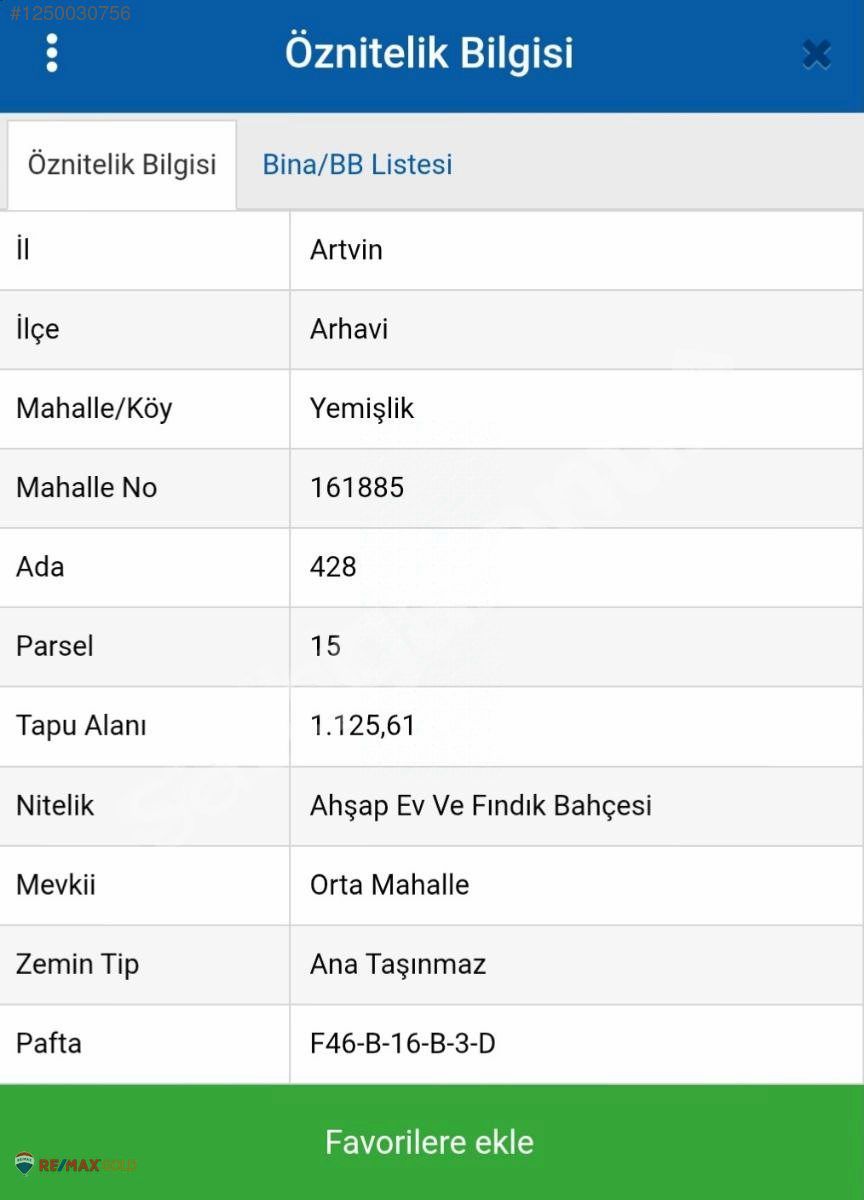
Task: Click the listing number #1250030756
Action: (x=70, y=13)
